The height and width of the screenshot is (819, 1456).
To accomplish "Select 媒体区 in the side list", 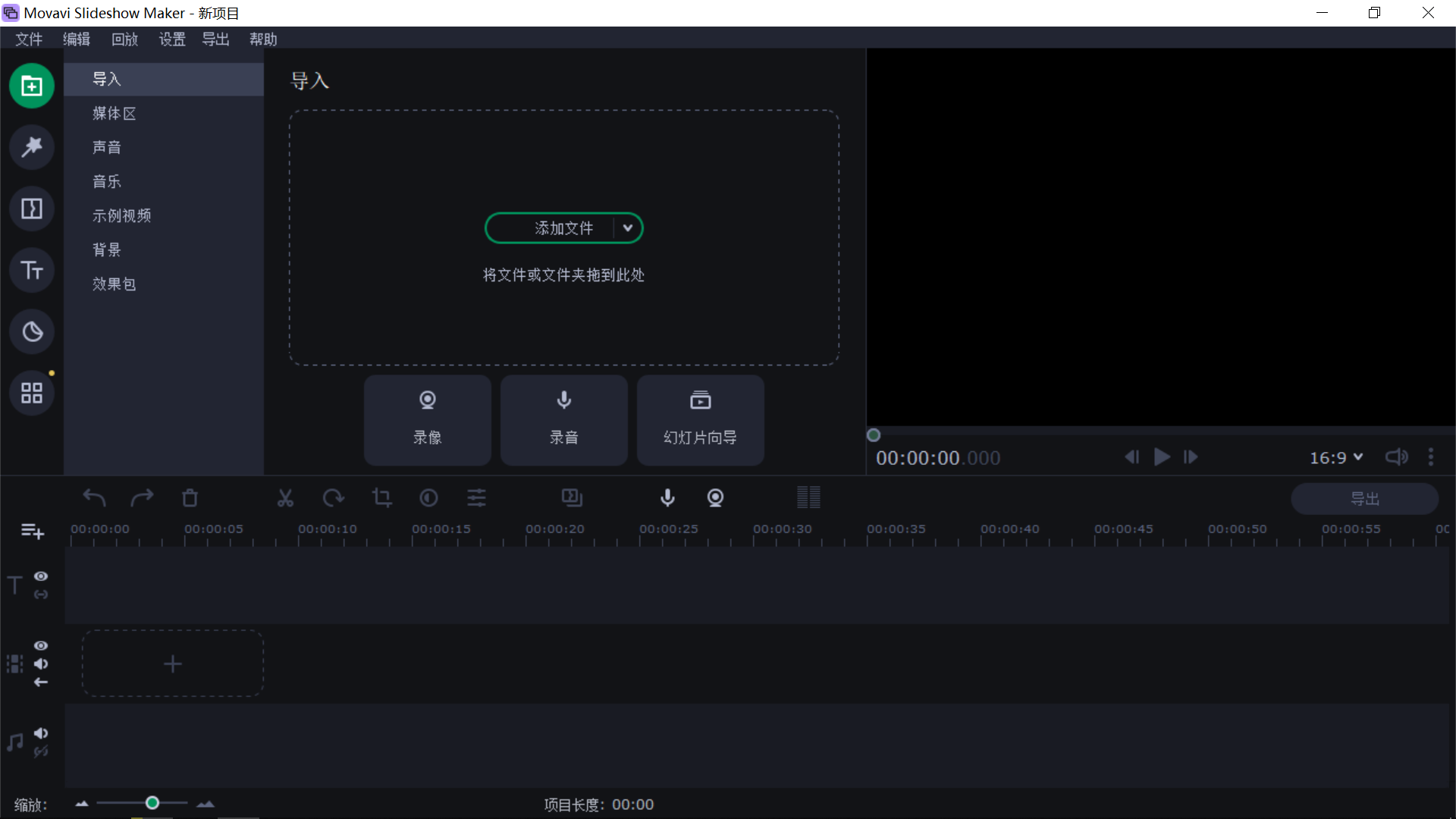I will click(164, 113).
